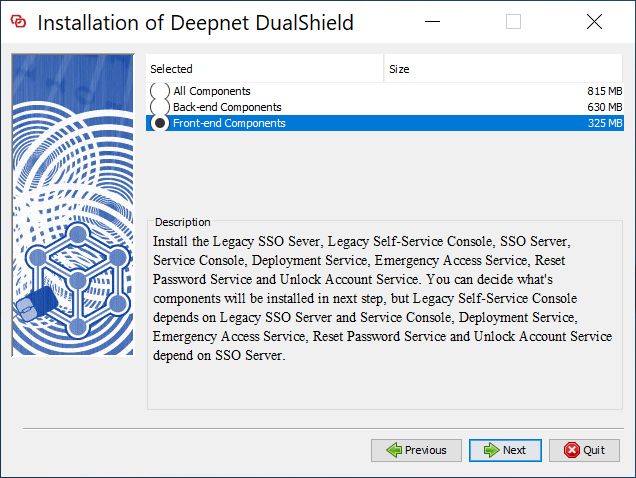Screen dimensions: 636x478
Task: Click the green left arrow icon on Previous
Action: pos(393,450)
